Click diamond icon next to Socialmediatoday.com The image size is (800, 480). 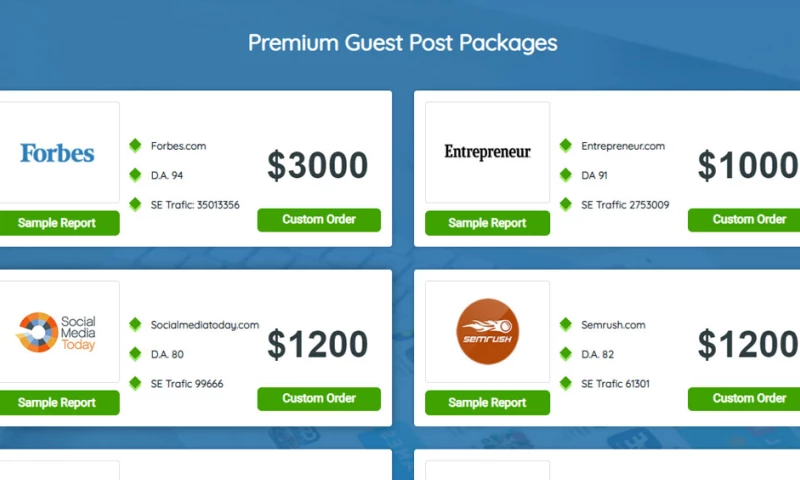pos(135,325)
